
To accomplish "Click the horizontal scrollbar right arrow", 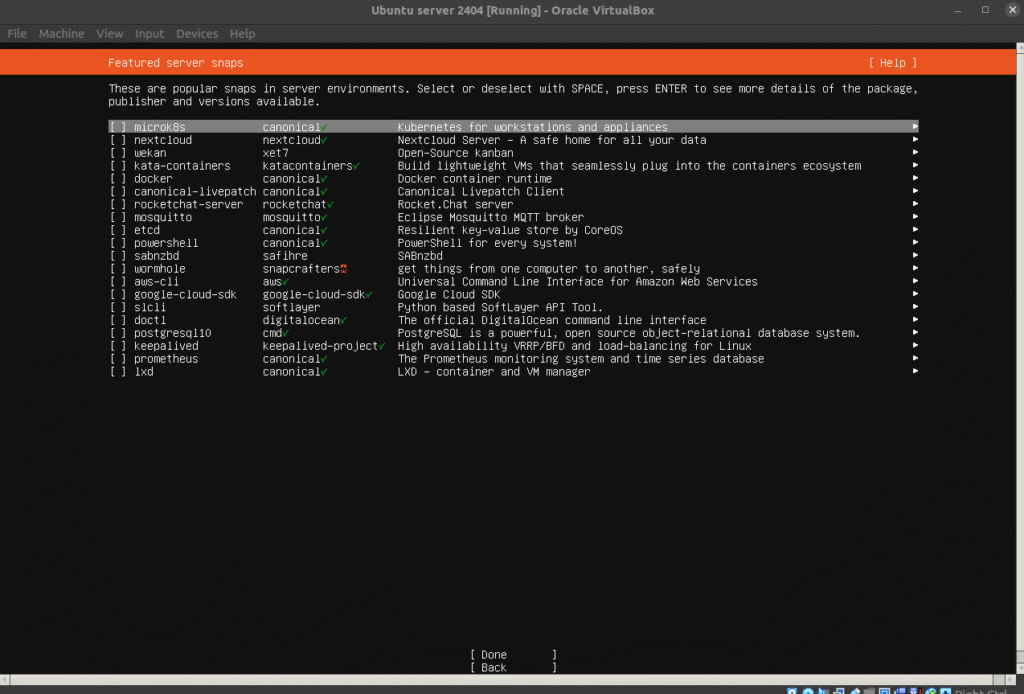I will point(1017,680).
